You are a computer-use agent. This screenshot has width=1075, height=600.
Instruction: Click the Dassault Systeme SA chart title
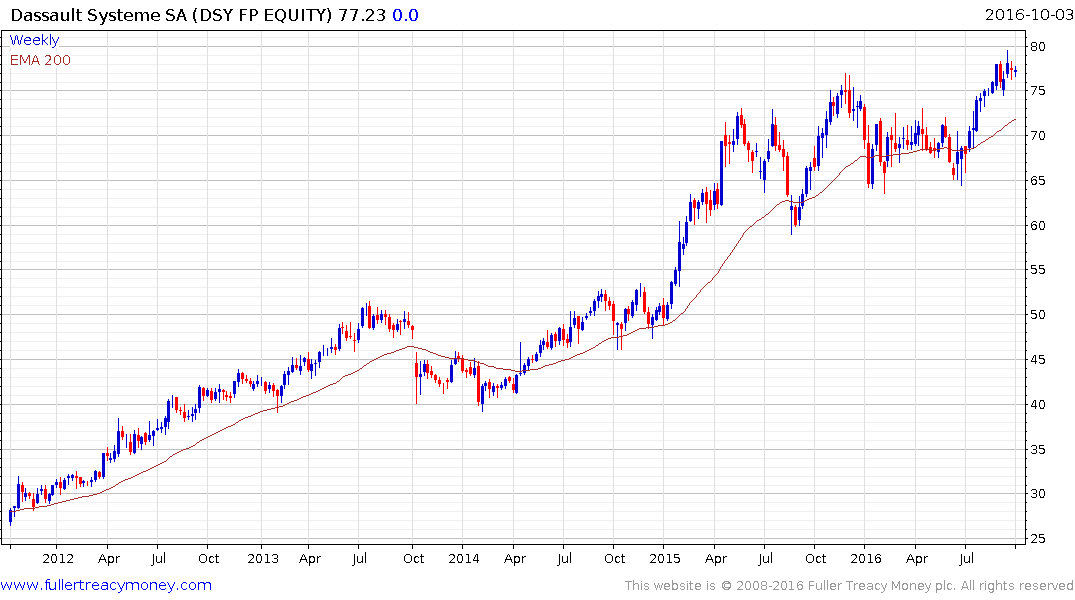[171, 15]
